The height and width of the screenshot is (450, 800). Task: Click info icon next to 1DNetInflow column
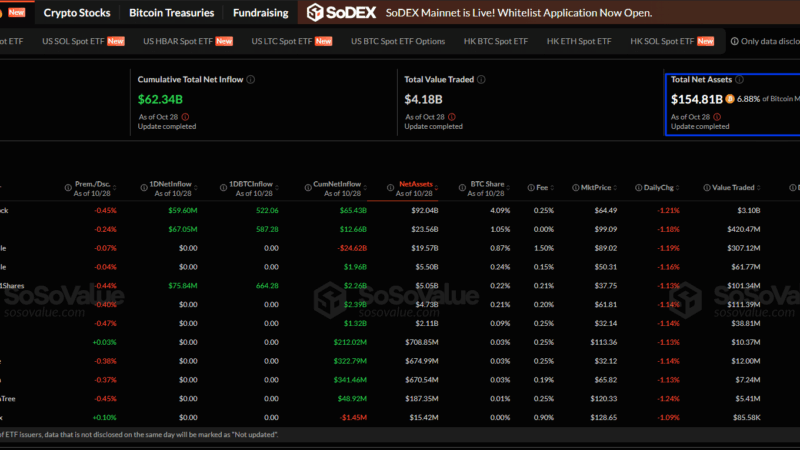tap(144, 188)
